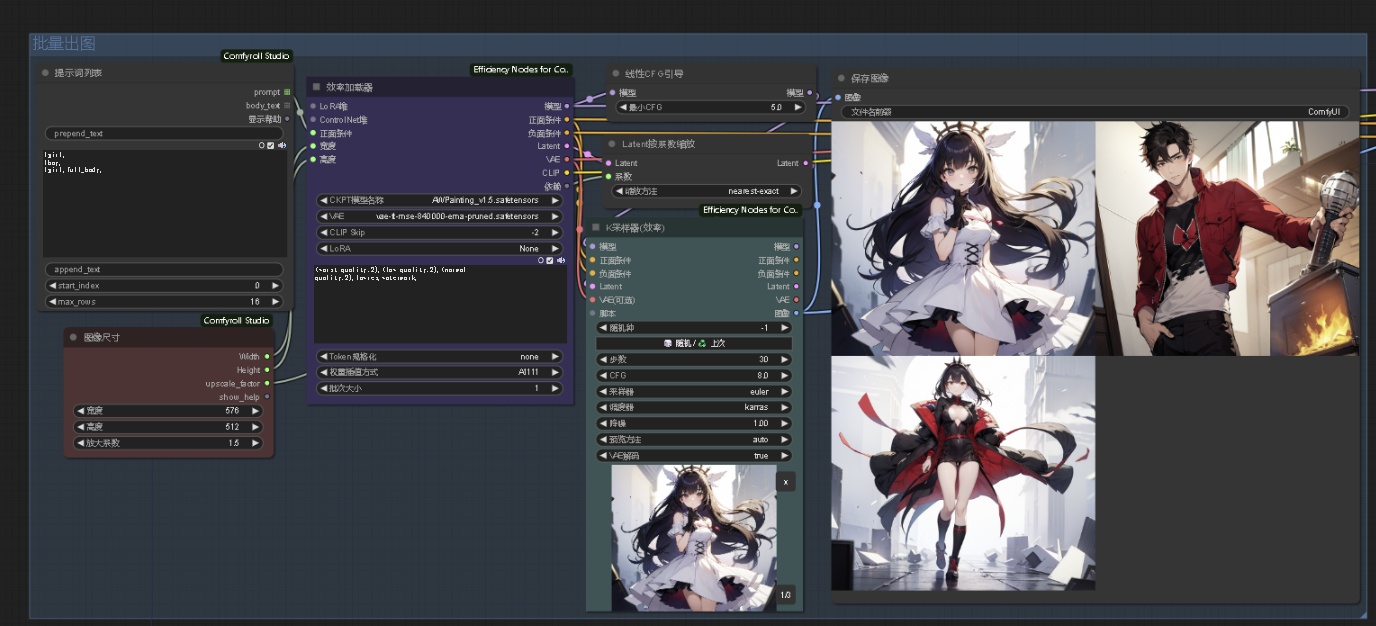Image resolution: width=1376 pixels, height=626 pixels.
Task: Increase 宽度 value 576 with right arrow
Action: tap(255, 410)
